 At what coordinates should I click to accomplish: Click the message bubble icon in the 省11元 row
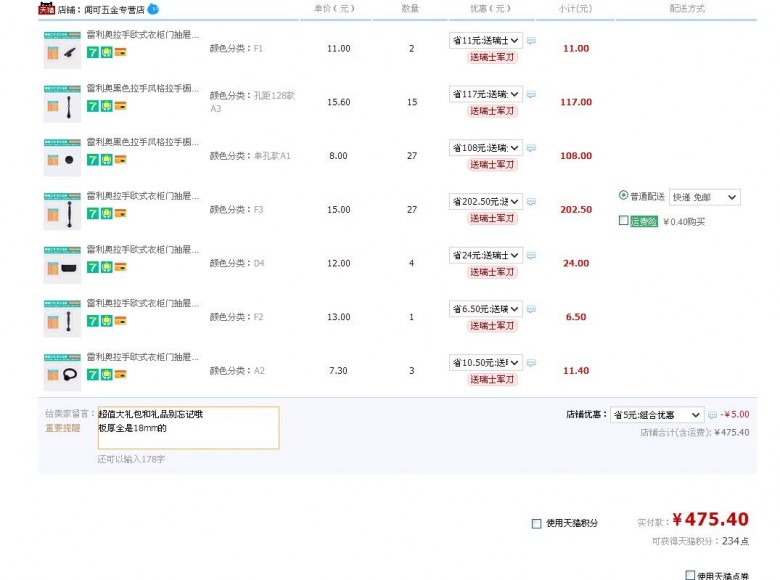coord(531,41)
